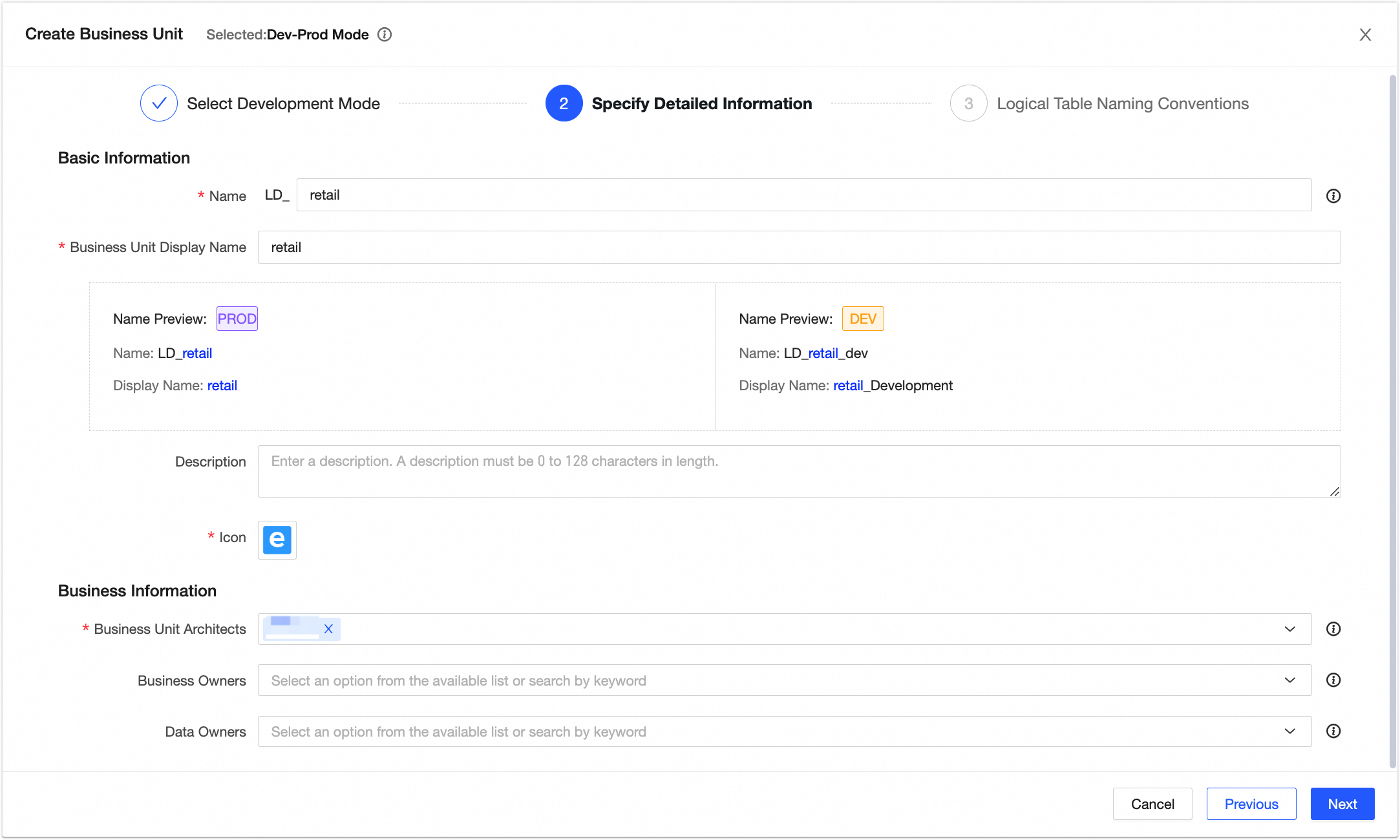1400x840 pixels.
Task: Click the Specify Detailed Information step
Action: click(701, 103)
